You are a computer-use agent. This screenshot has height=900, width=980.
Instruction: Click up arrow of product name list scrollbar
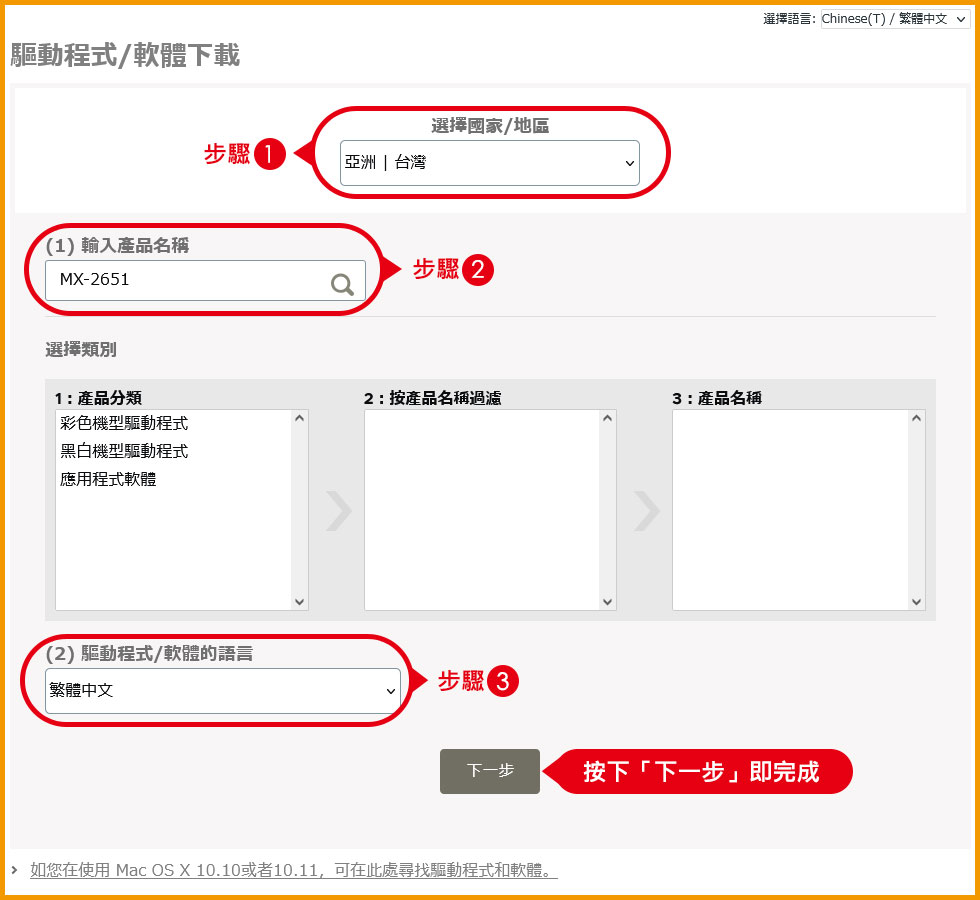click(x=916, y=419)
